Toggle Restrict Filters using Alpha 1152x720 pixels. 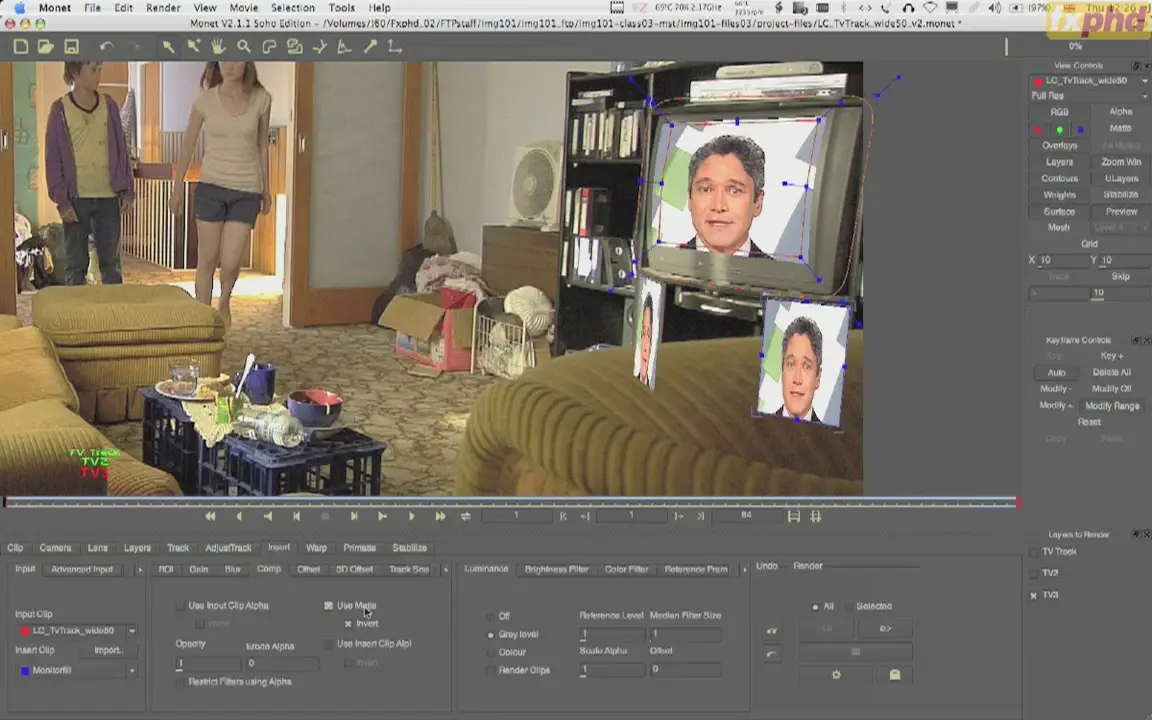point(180,683)
